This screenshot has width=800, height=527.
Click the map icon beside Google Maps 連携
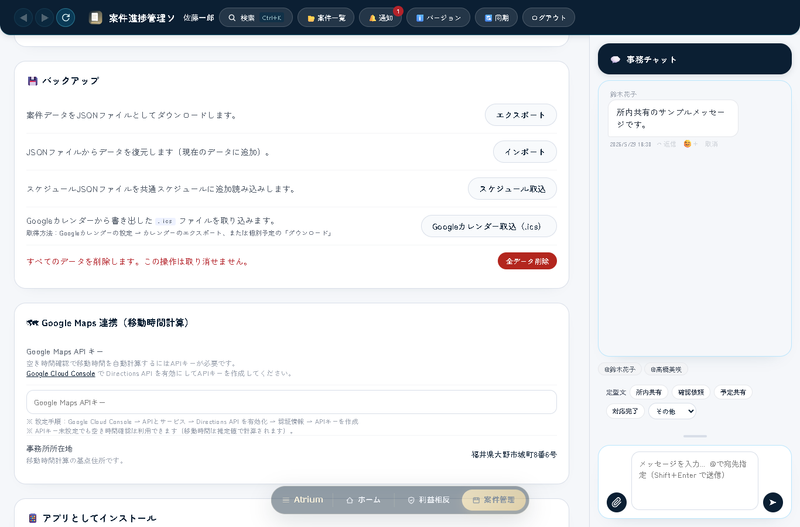click(32, 323)
